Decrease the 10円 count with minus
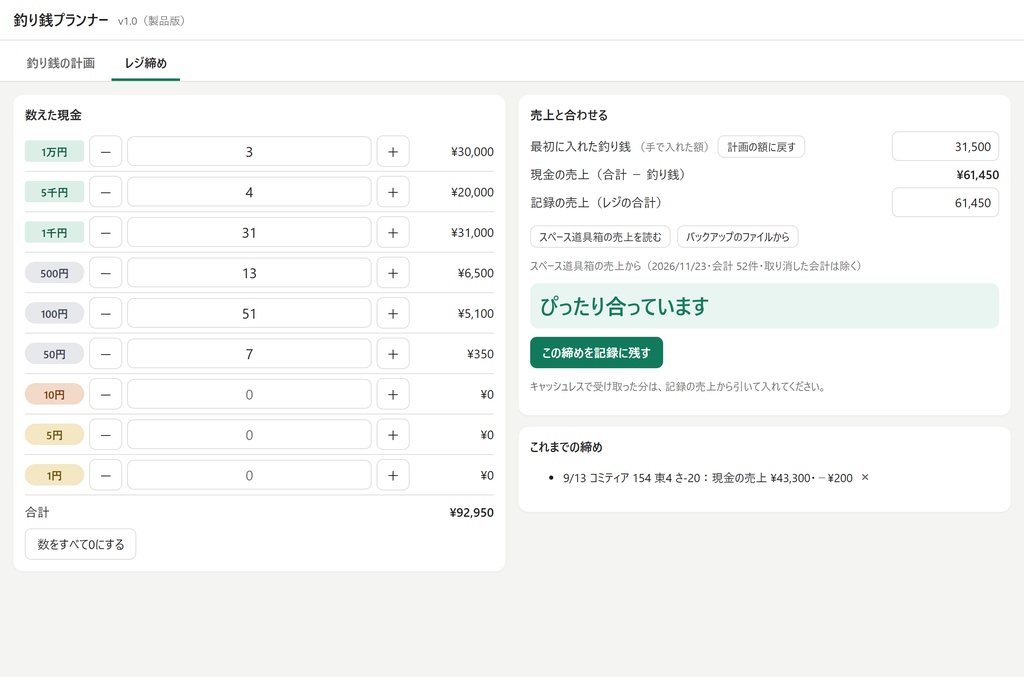The width and height of the screenshot is (1024, 677). [x=106, y=394]
